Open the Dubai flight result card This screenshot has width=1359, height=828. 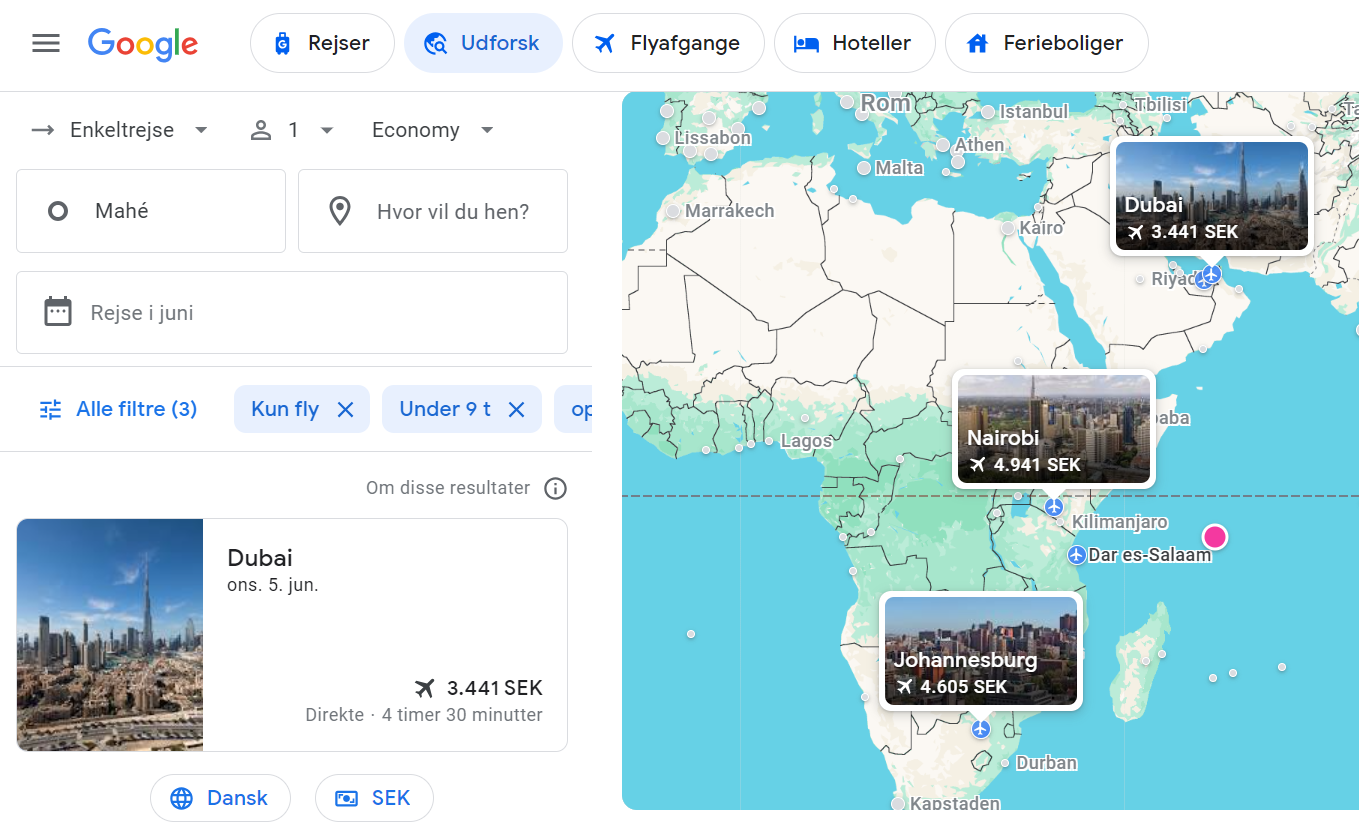(291, 635)
